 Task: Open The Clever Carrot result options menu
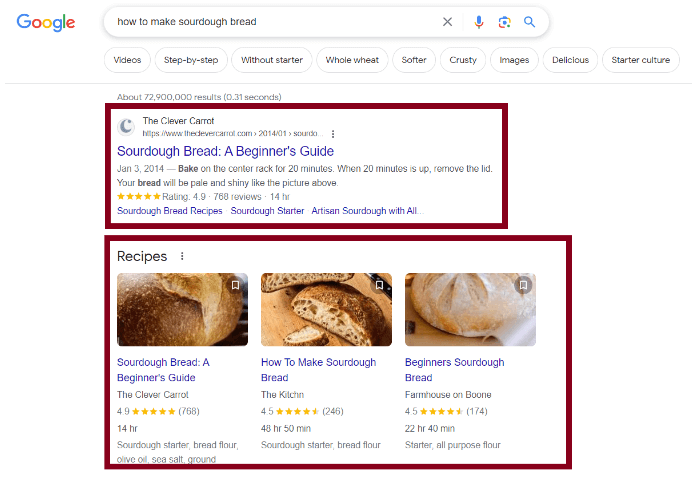click(333, 133)
